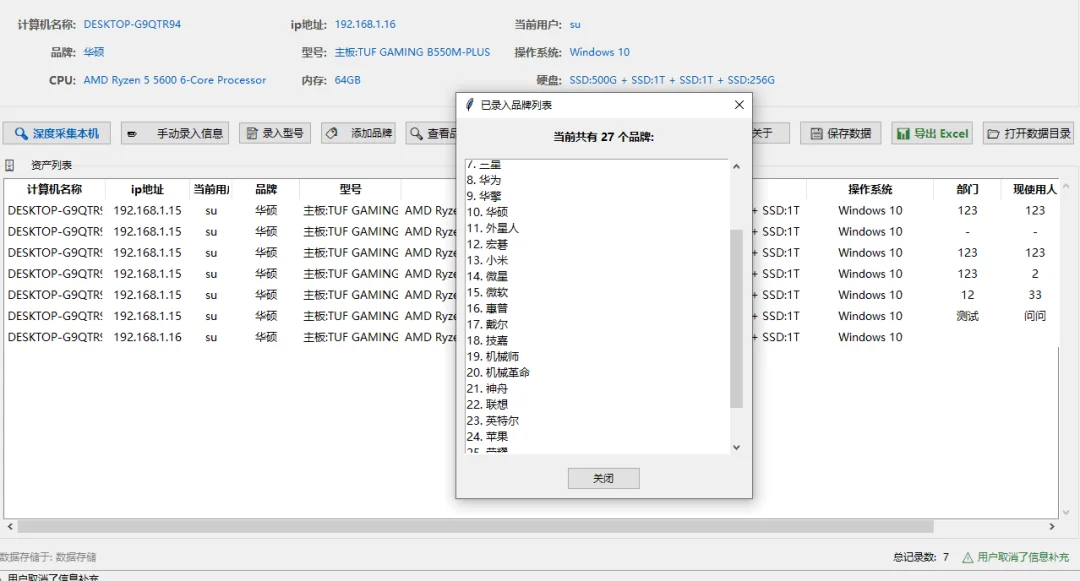Viewport: 1080px width, 581px height.
Task: Click asset table vertical scrollbar up arrow
Action: click(x=1066, y=187)
